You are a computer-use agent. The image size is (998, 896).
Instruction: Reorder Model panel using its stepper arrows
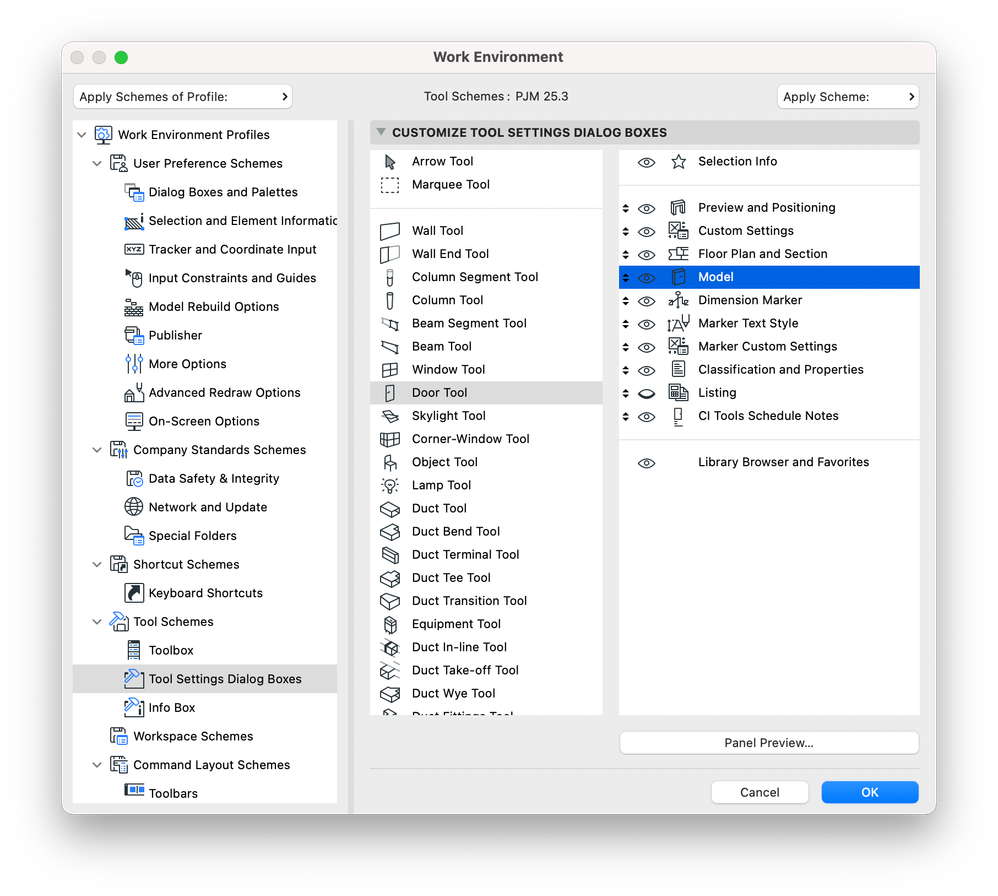coord(626,277)
